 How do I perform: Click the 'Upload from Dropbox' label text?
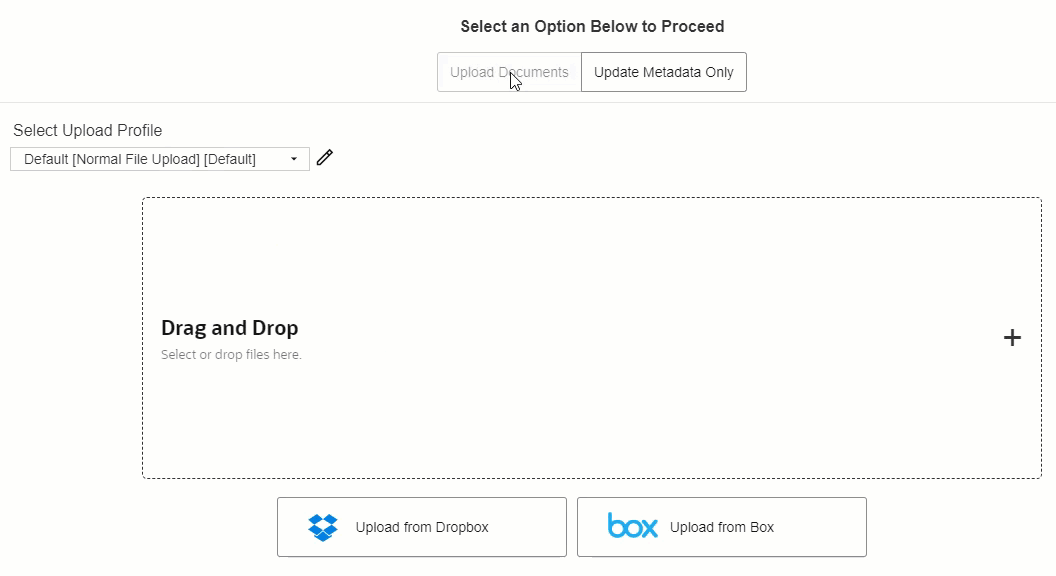coord(422,527)
